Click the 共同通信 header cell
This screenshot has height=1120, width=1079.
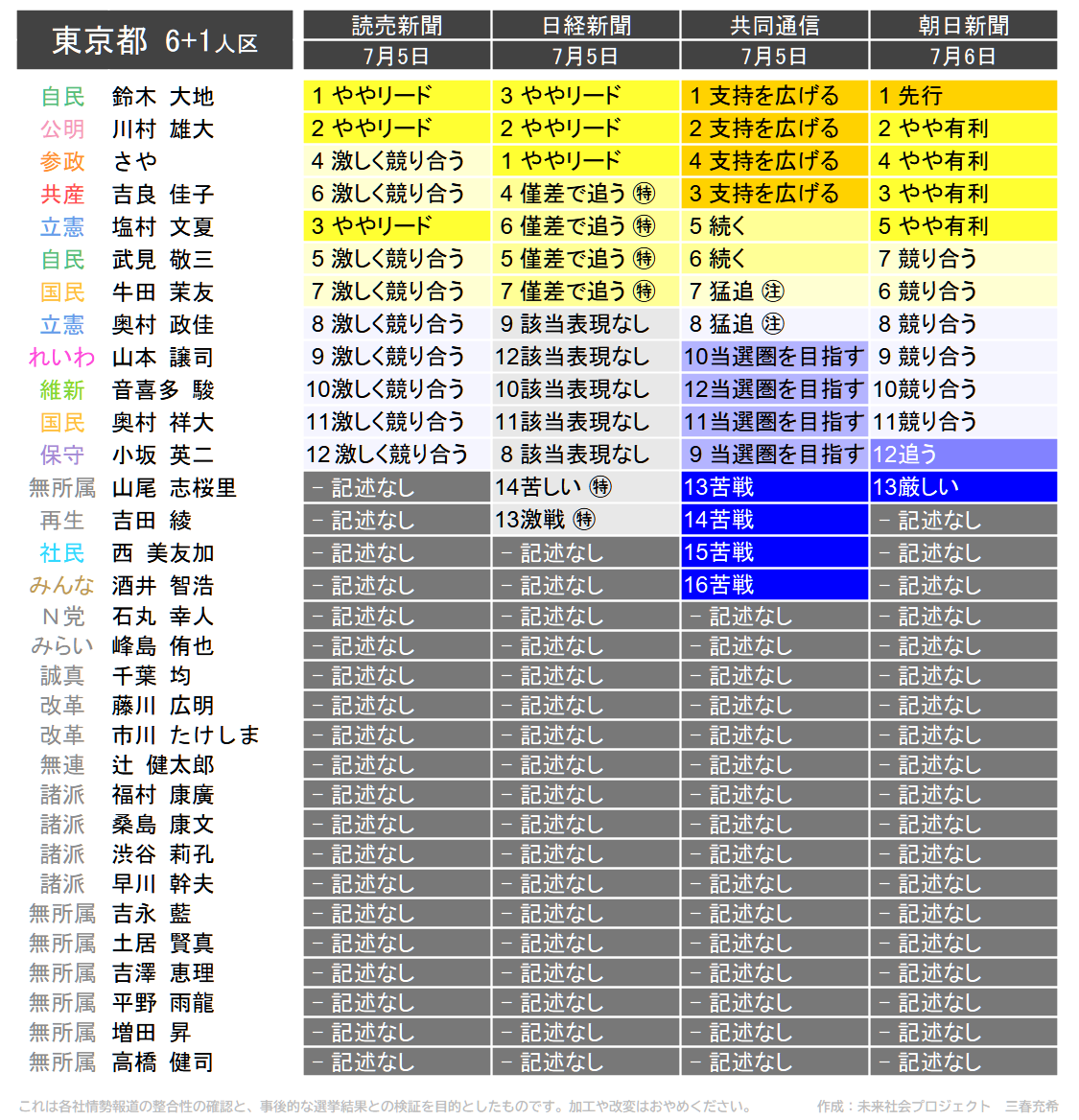pos(775,25)
